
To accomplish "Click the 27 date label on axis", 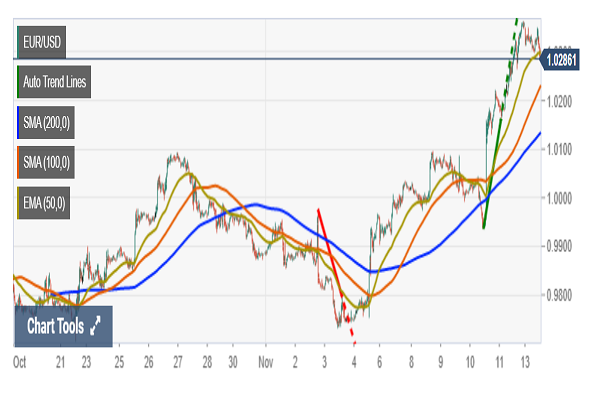I will [178, 360].
